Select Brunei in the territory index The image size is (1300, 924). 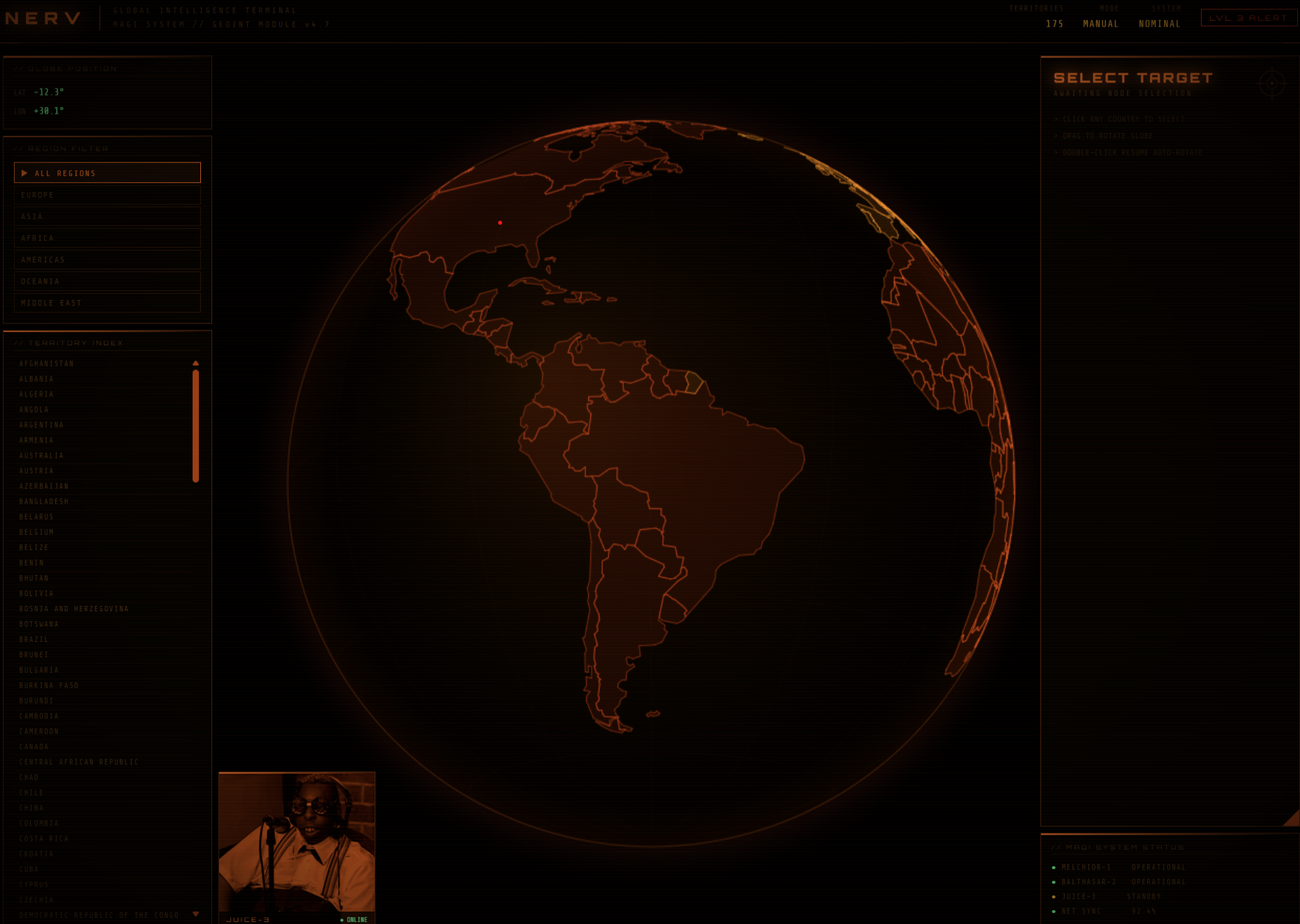[x=102, y=655]
